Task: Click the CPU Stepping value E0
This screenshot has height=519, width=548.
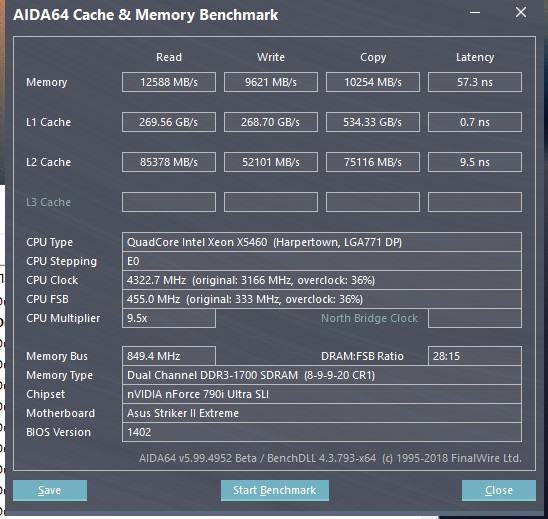Action: 322,261
